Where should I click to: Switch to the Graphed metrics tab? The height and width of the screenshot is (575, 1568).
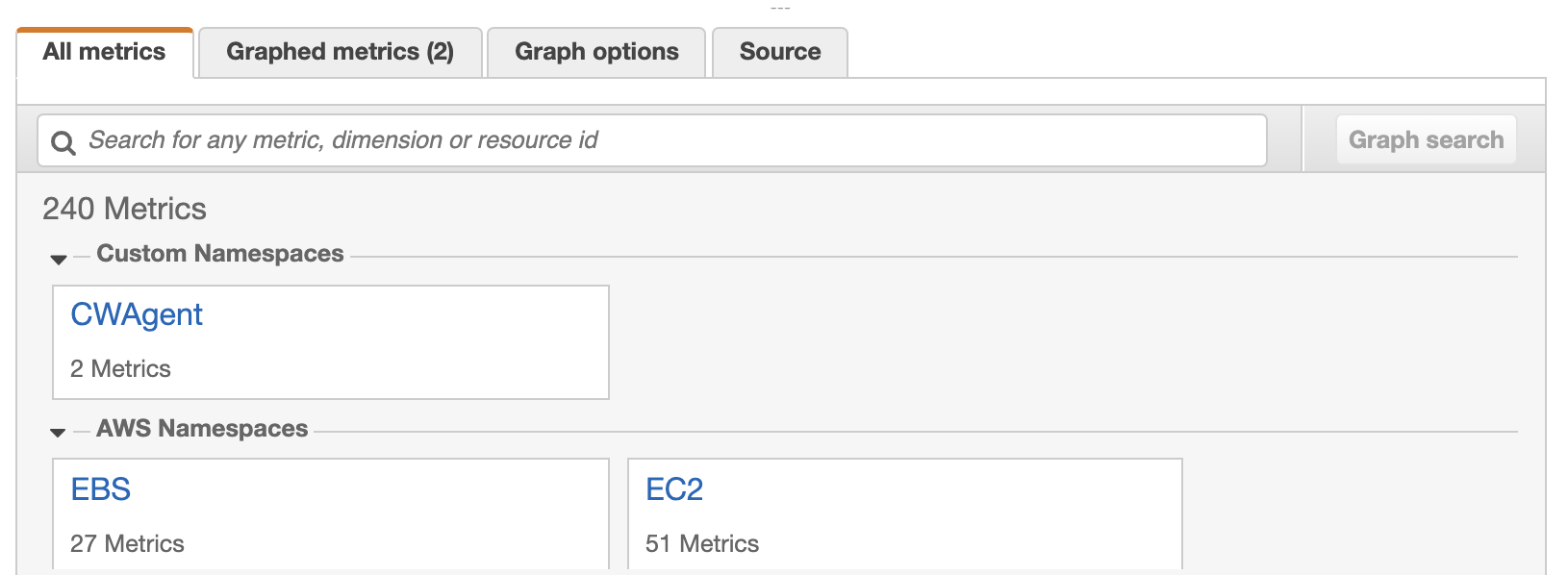[x=340, y=52]
